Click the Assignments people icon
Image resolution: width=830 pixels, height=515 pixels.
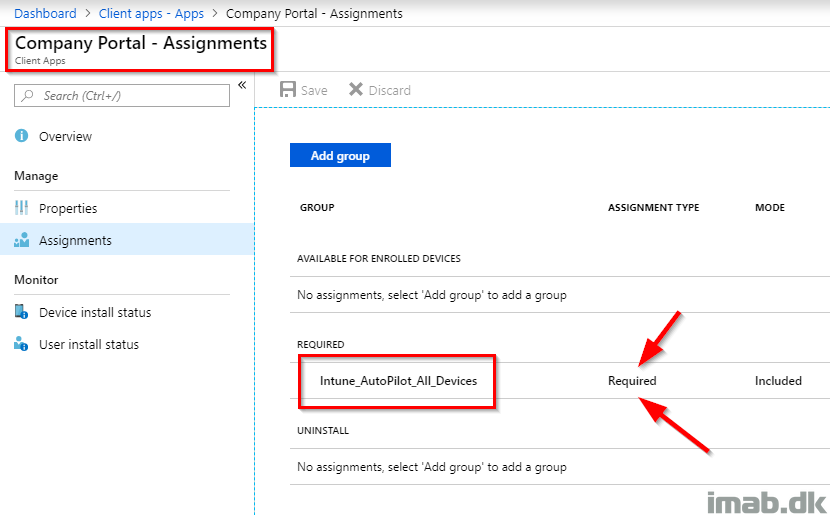pyautogui.click(x=21, y=240)
